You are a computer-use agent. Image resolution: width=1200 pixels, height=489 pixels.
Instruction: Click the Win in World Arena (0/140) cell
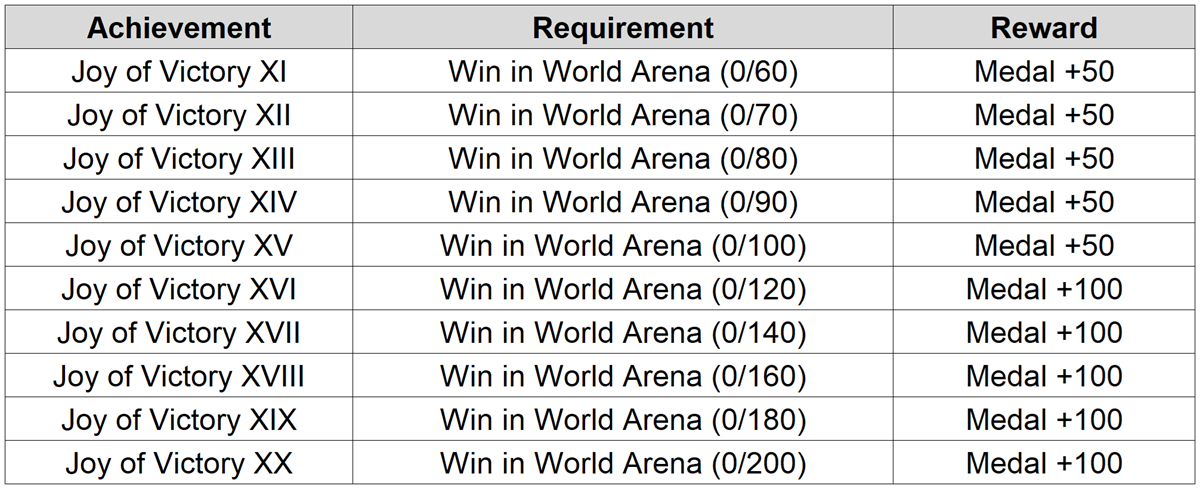click(x=623, y=333)
